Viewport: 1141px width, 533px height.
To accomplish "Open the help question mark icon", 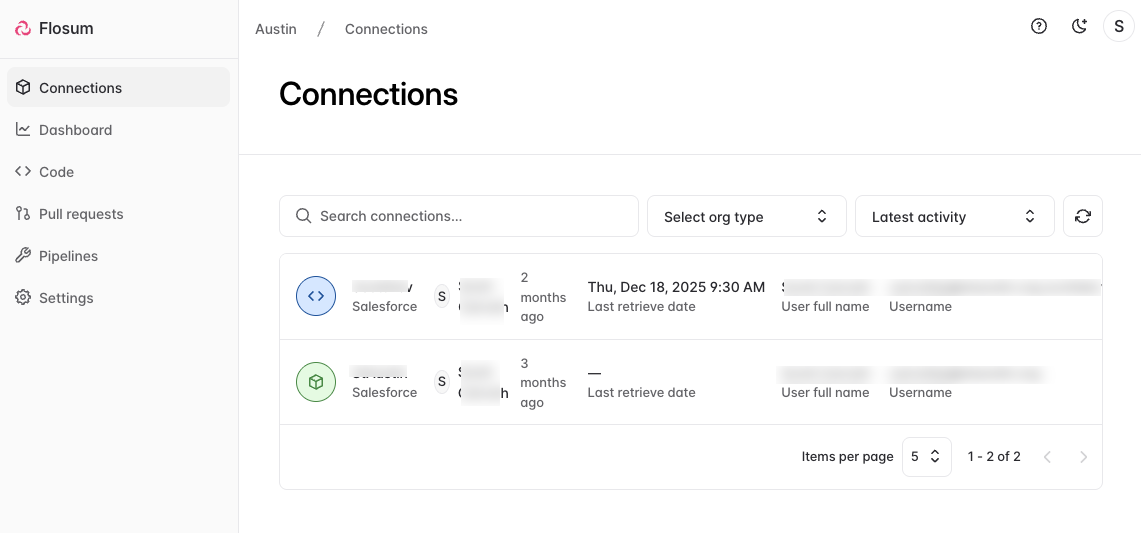I will tap(1039, 27).
